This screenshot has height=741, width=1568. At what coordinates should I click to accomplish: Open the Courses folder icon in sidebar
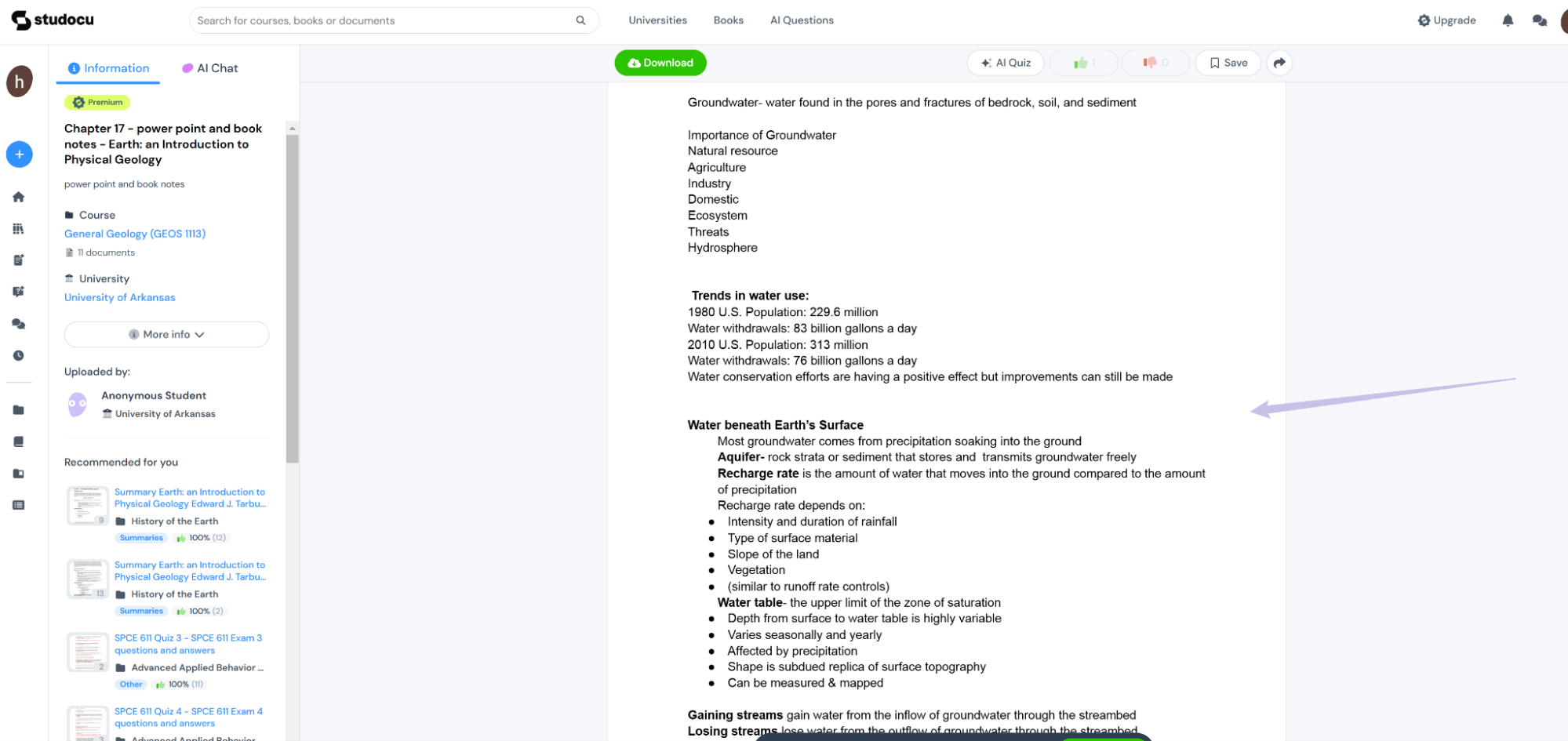pos(19,409)
